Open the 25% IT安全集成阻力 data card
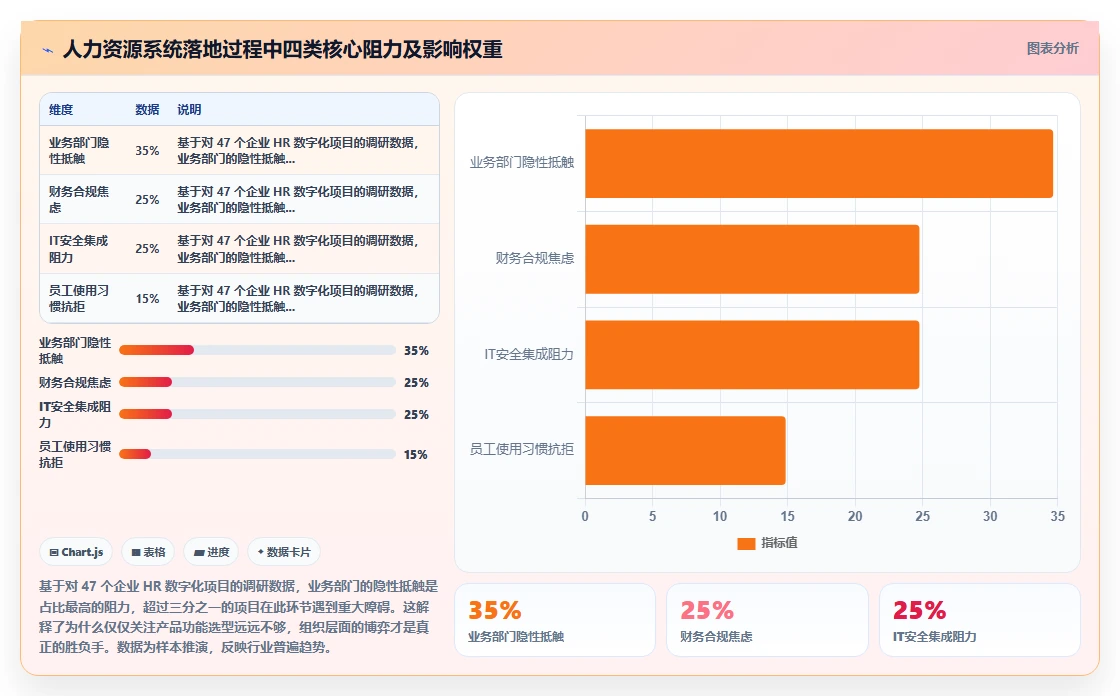The image size is (1120, 696). point(979,620)
